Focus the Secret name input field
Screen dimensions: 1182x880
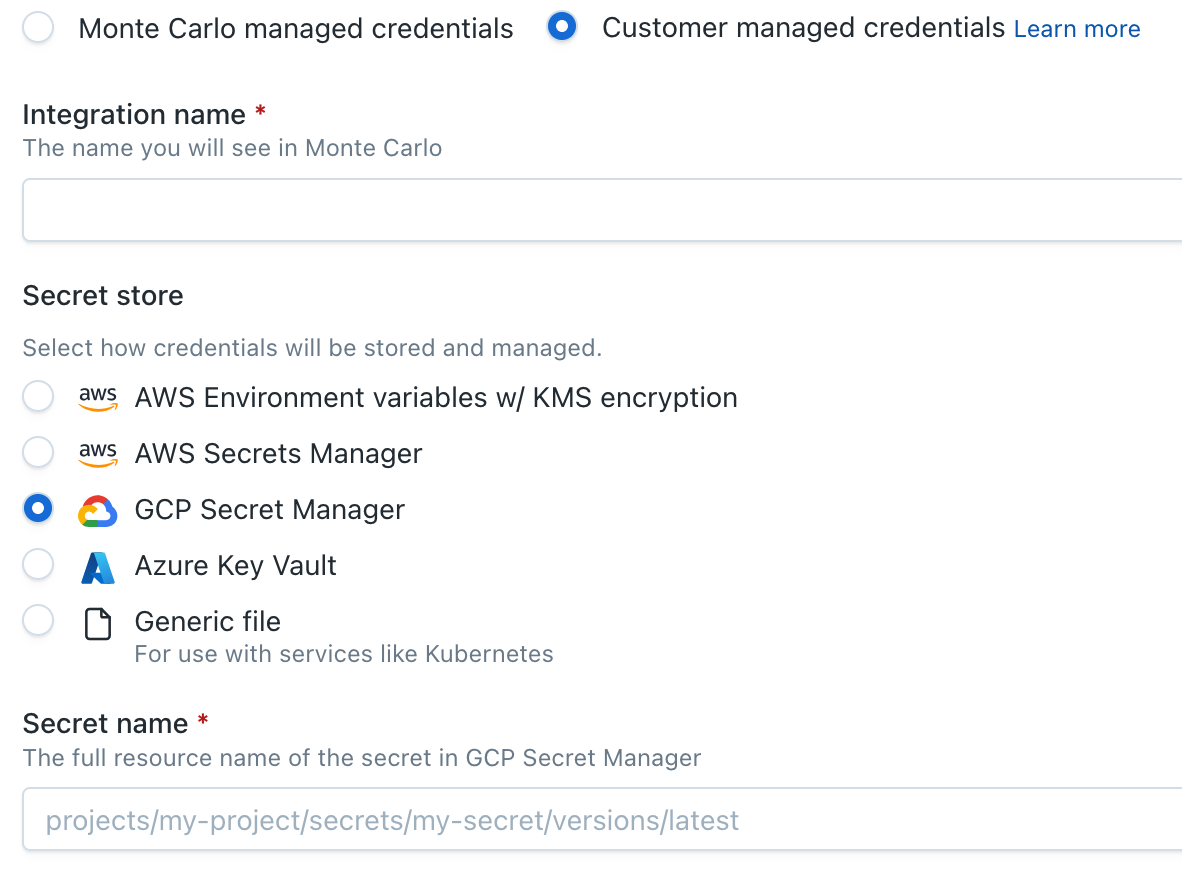(602, 819)
